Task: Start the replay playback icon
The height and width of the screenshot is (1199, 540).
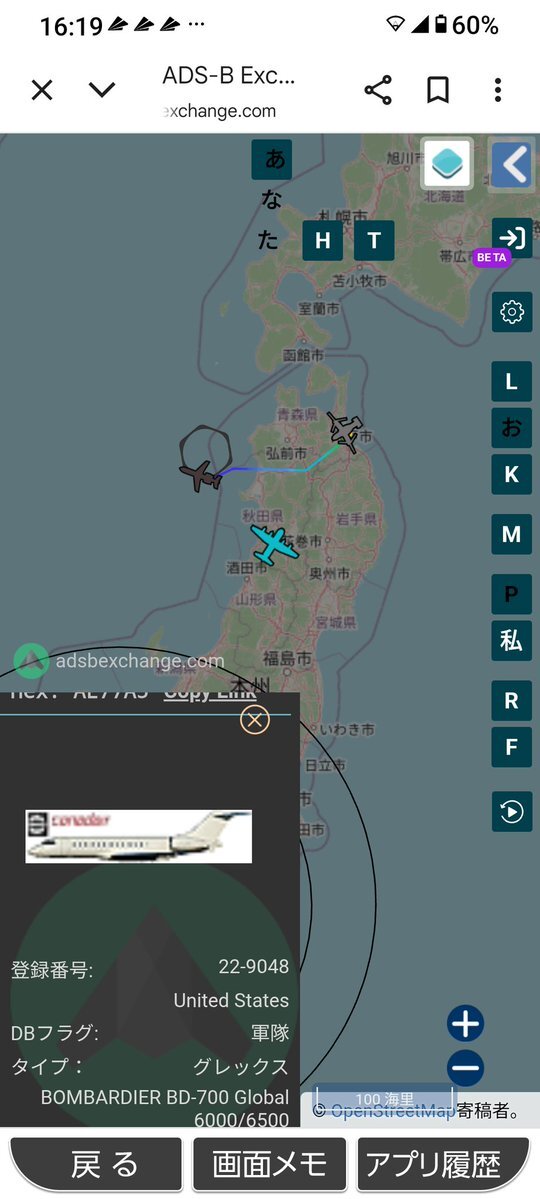Action: (512, 811)
